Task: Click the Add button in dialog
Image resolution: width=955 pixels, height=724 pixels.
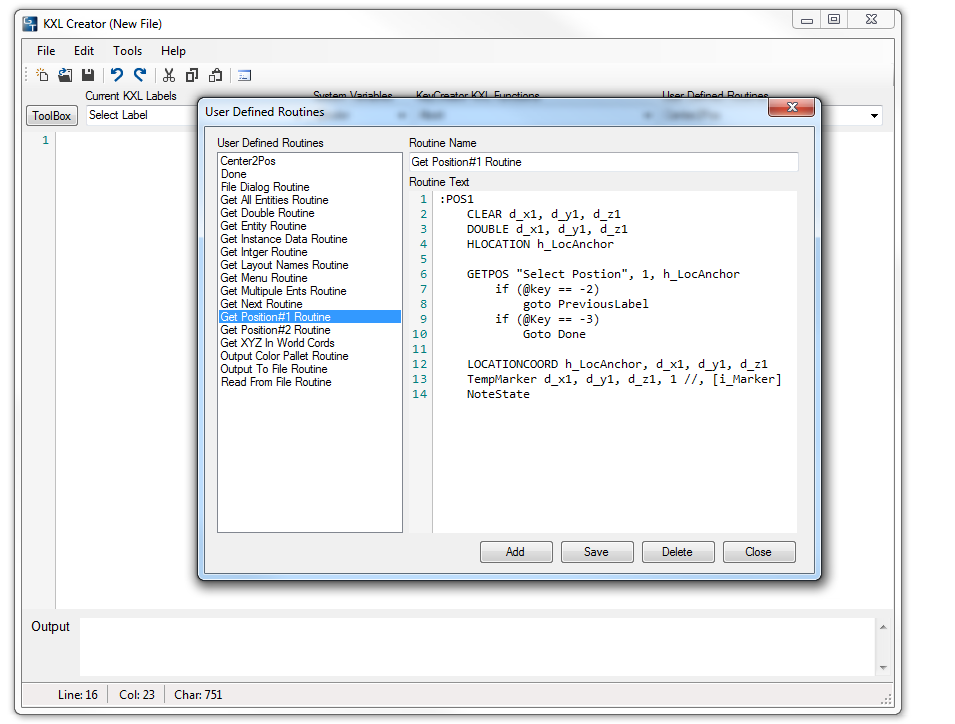Action: 515,552
